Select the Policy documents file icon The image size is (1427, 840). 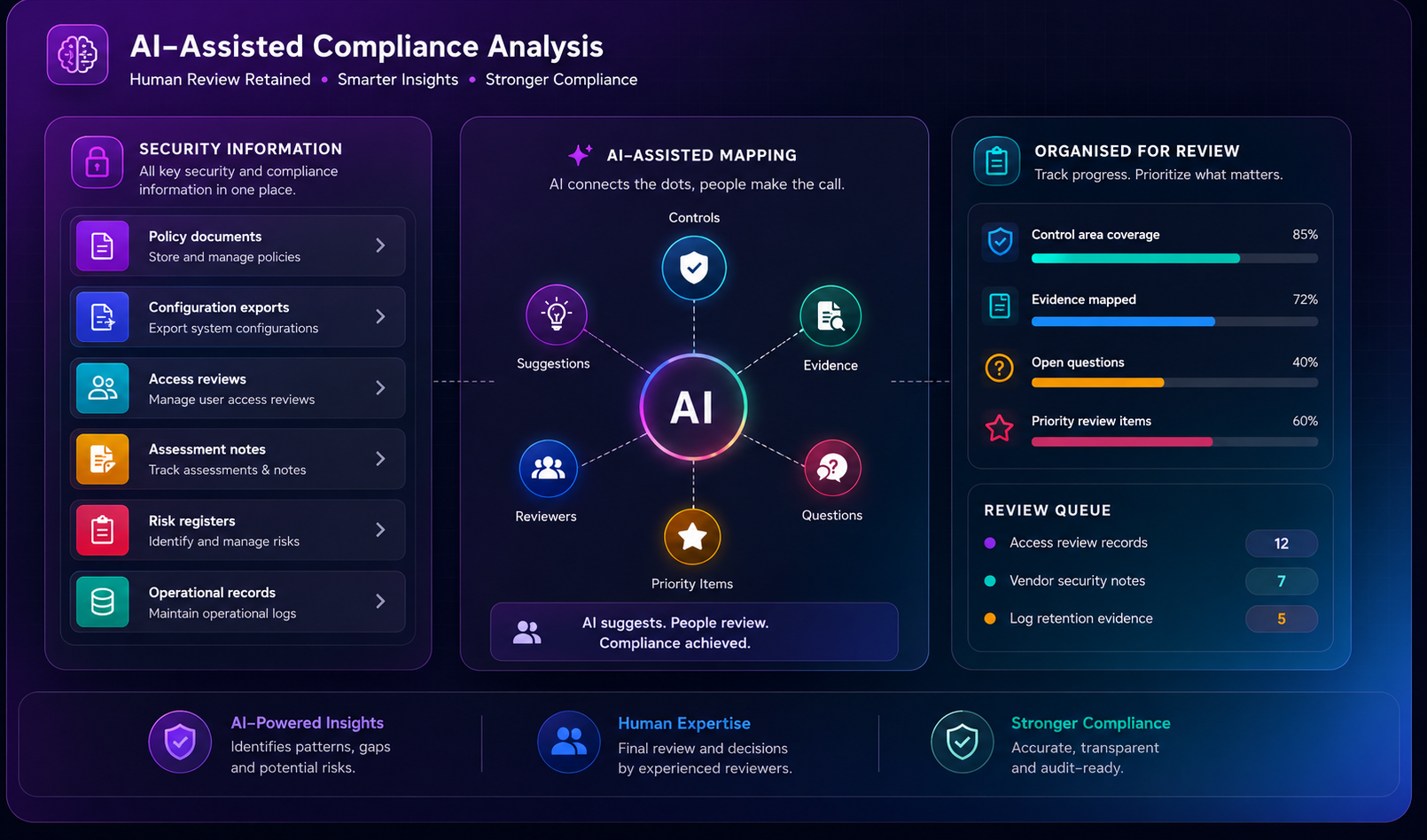[103, 245]
